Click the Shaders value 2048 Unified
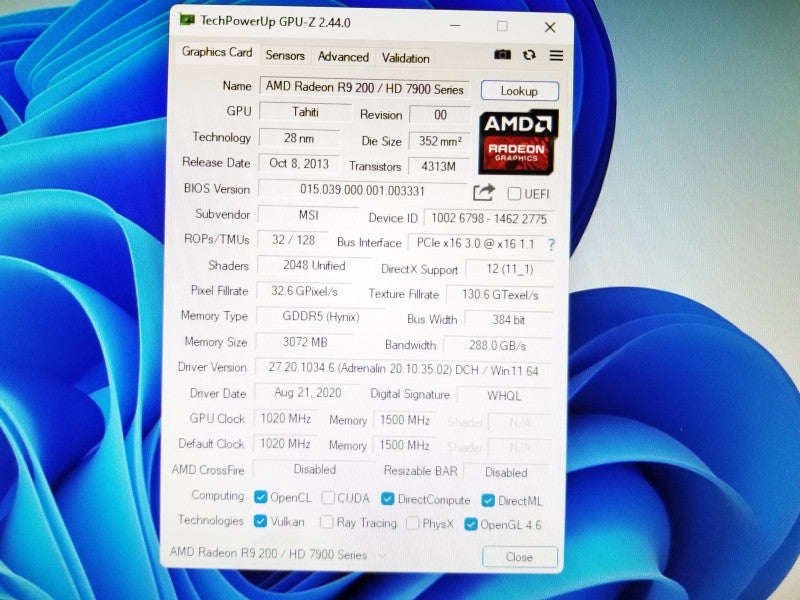 pos(314,265)
